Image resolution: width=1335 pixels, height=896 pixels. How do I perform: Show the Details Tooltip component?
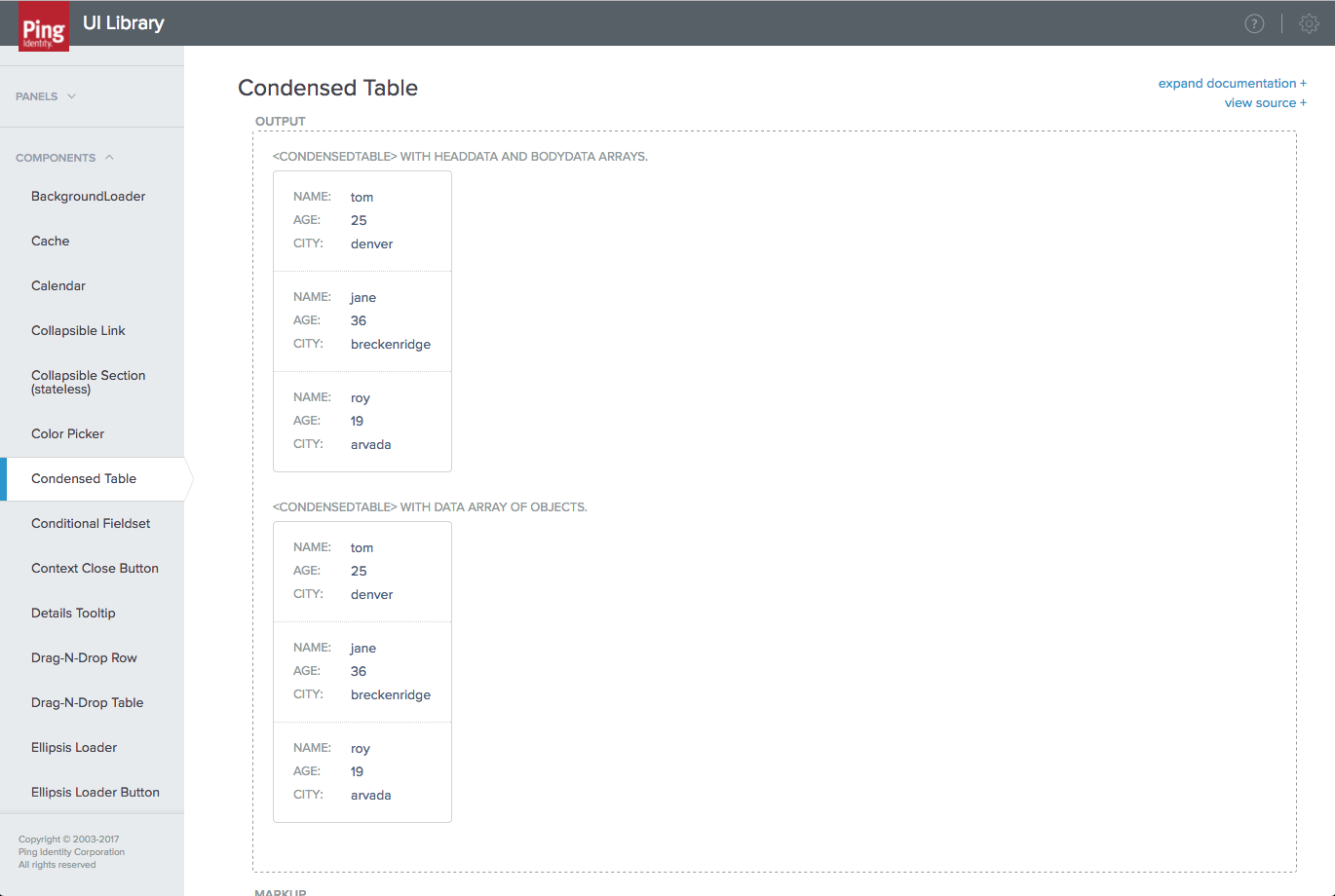[x=73, y=614]
